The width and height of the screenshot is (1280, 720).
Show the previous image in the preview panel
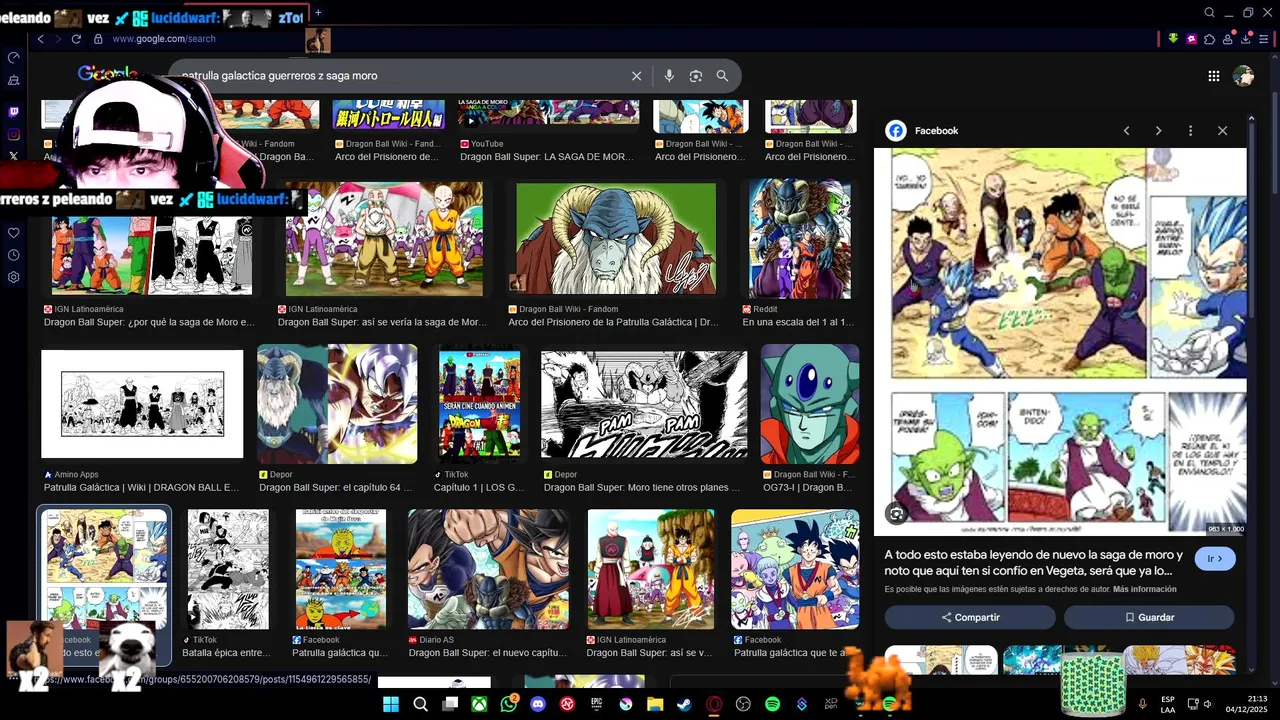pyautogui.click(x=1126, y=131)
